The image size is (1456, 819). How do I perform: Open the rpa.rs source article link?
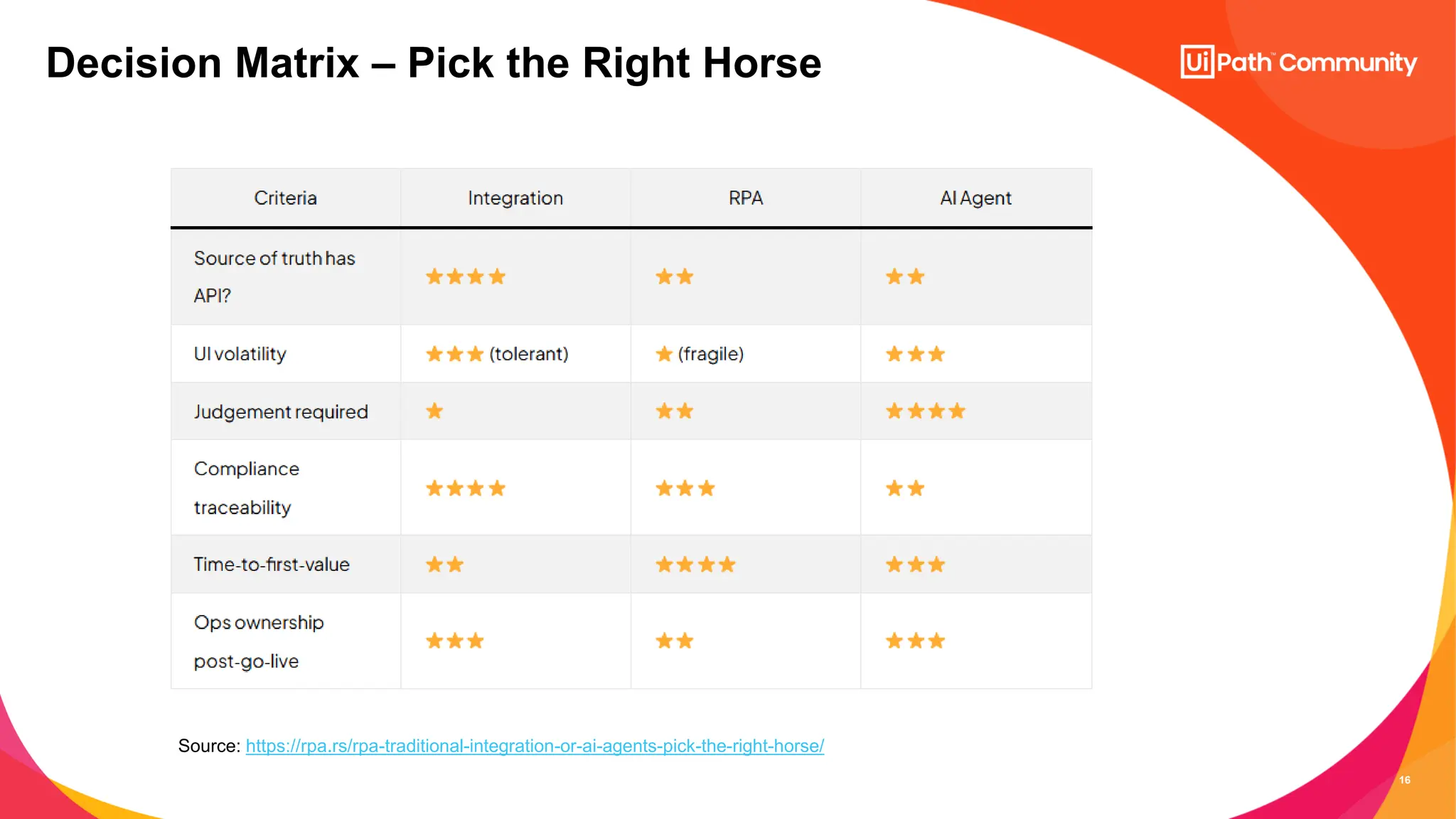535,746
